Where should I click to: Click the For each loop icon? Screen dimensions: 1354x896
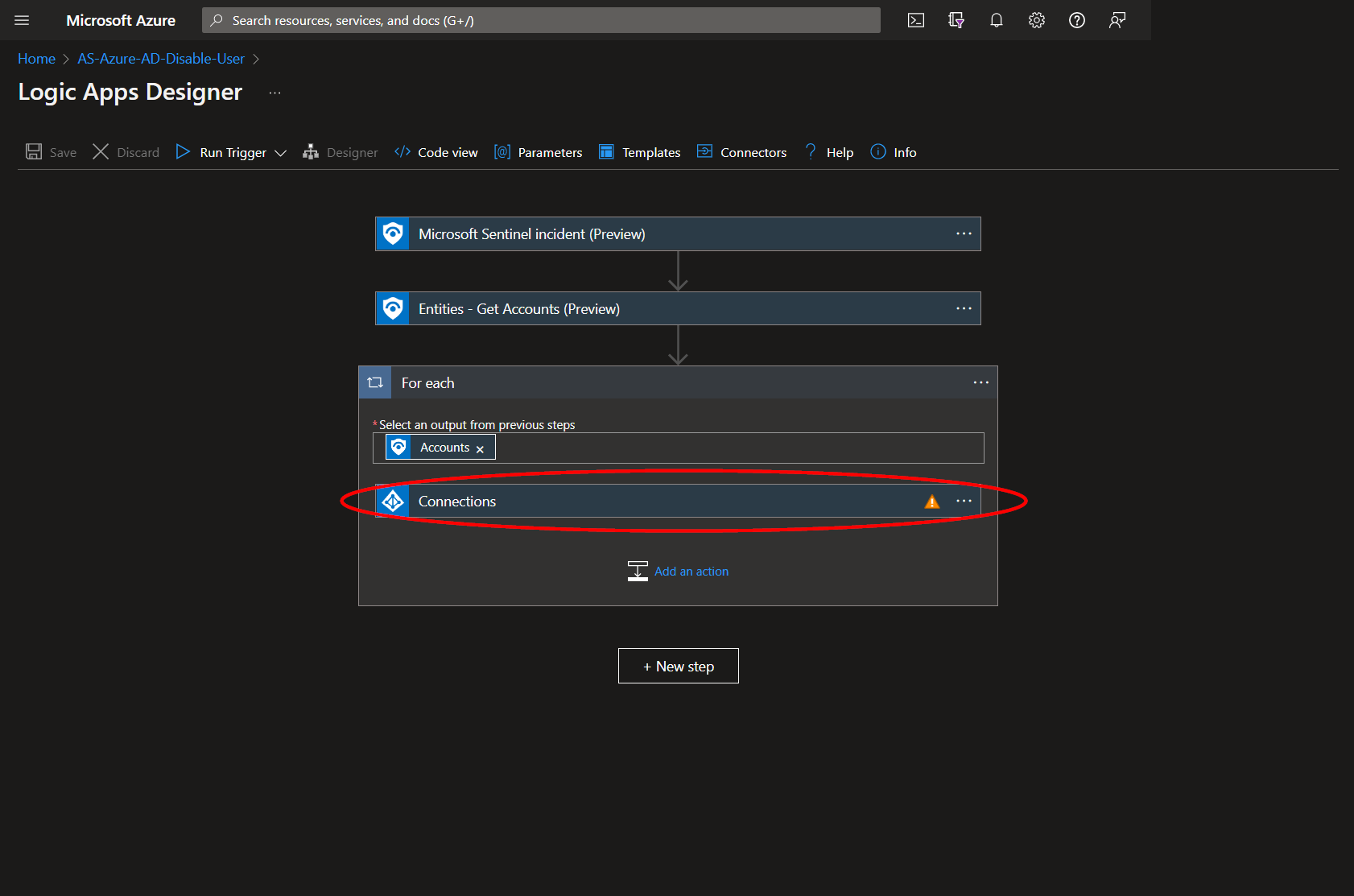375,382
